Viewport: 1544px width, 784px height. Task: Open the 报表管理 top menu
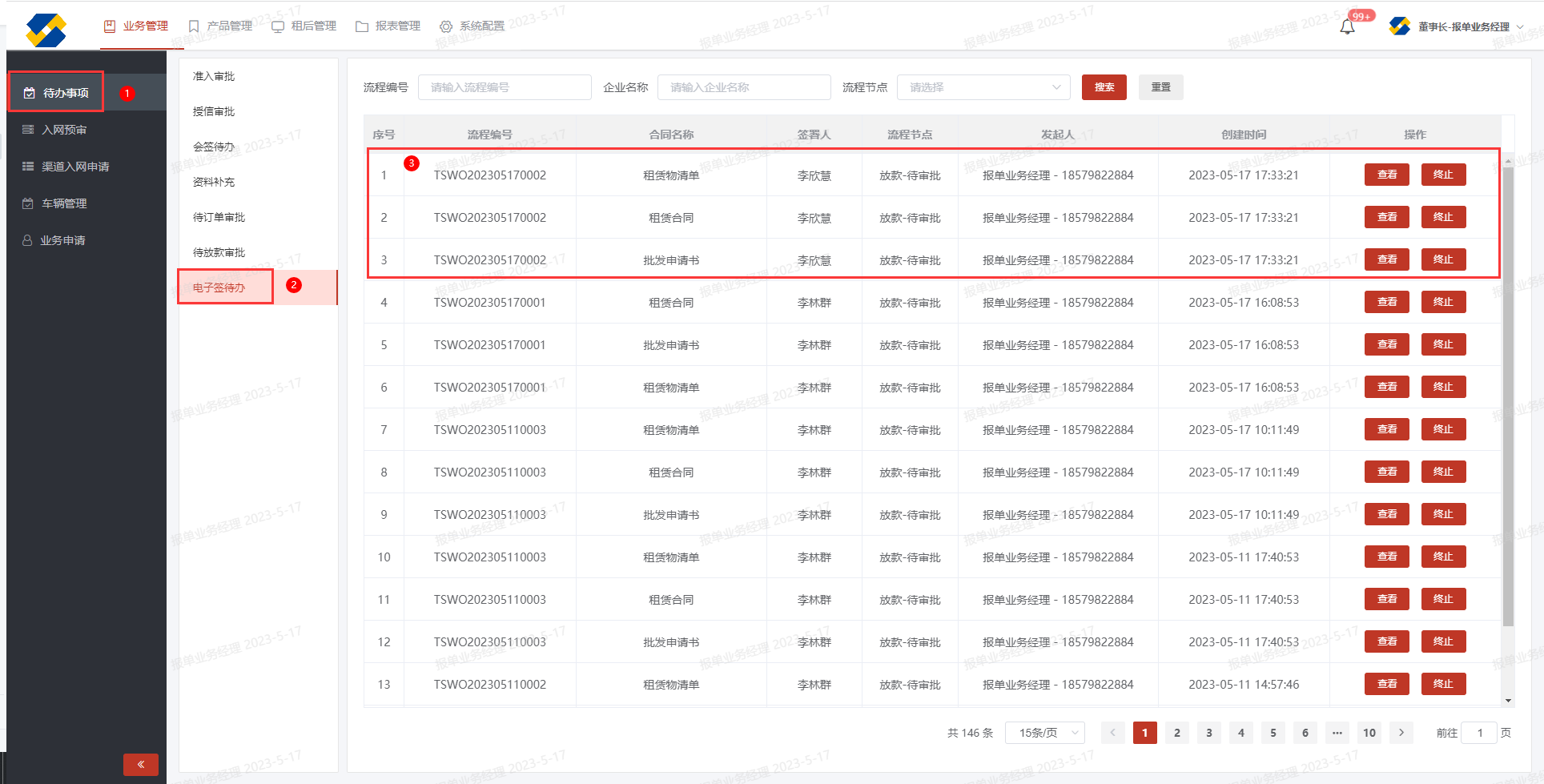point(389,26)
